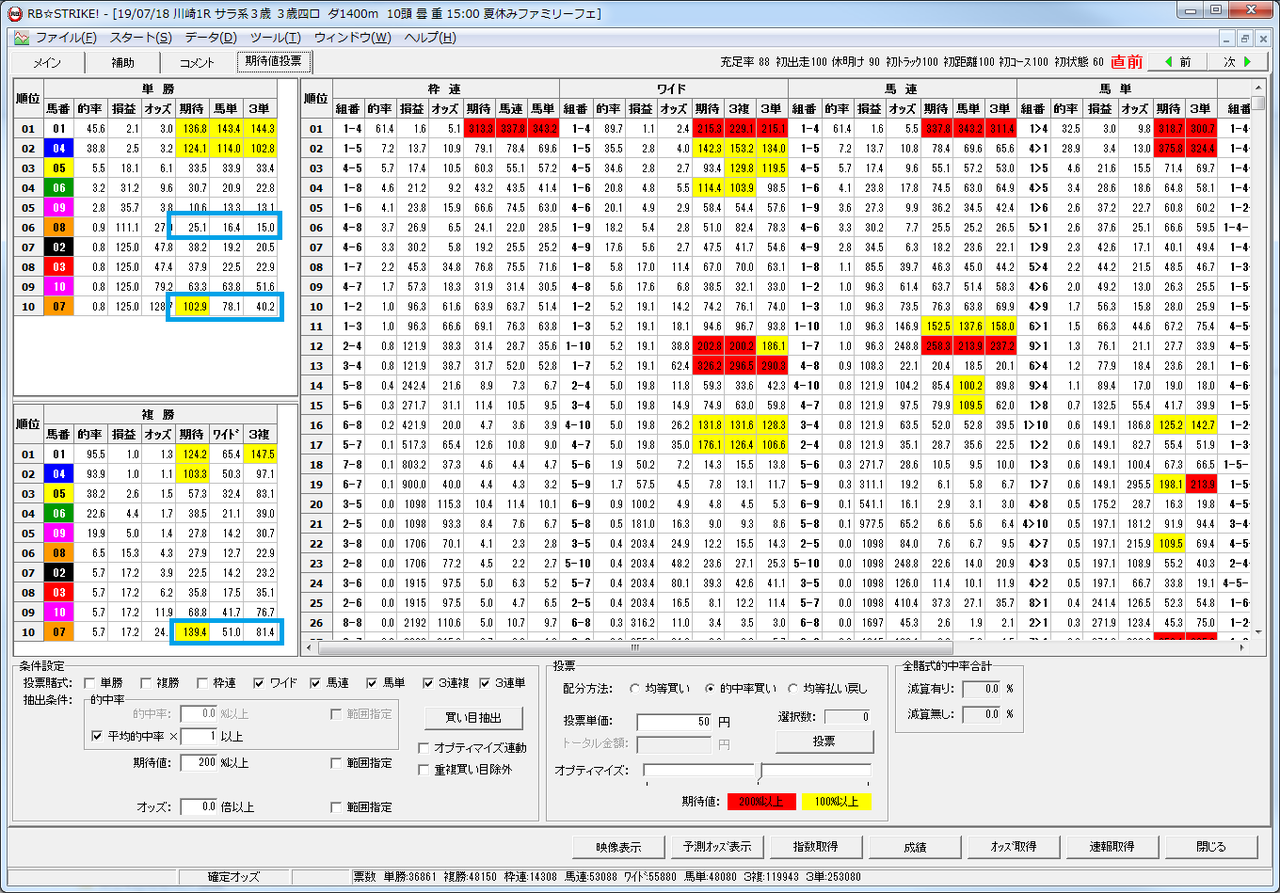
Task: Click the 映像表示 button
Action: pyautogui.click(x=617, y=846)
